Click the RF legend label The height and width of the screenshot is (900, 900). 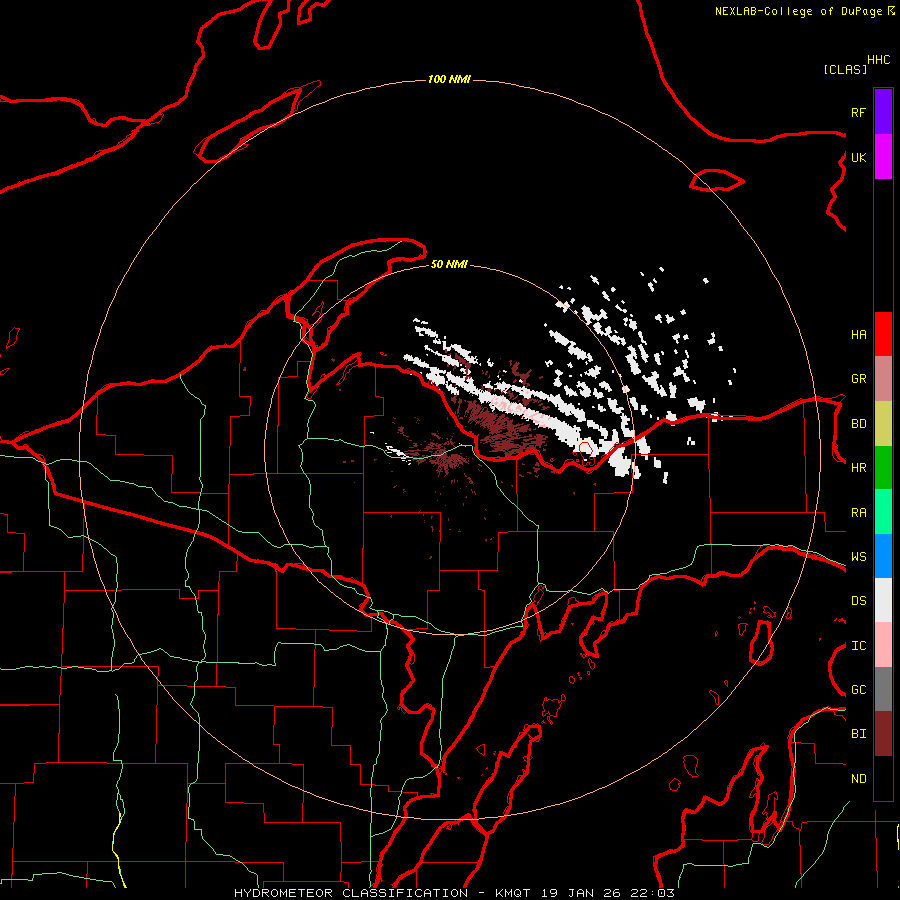(x=858, y=112)
